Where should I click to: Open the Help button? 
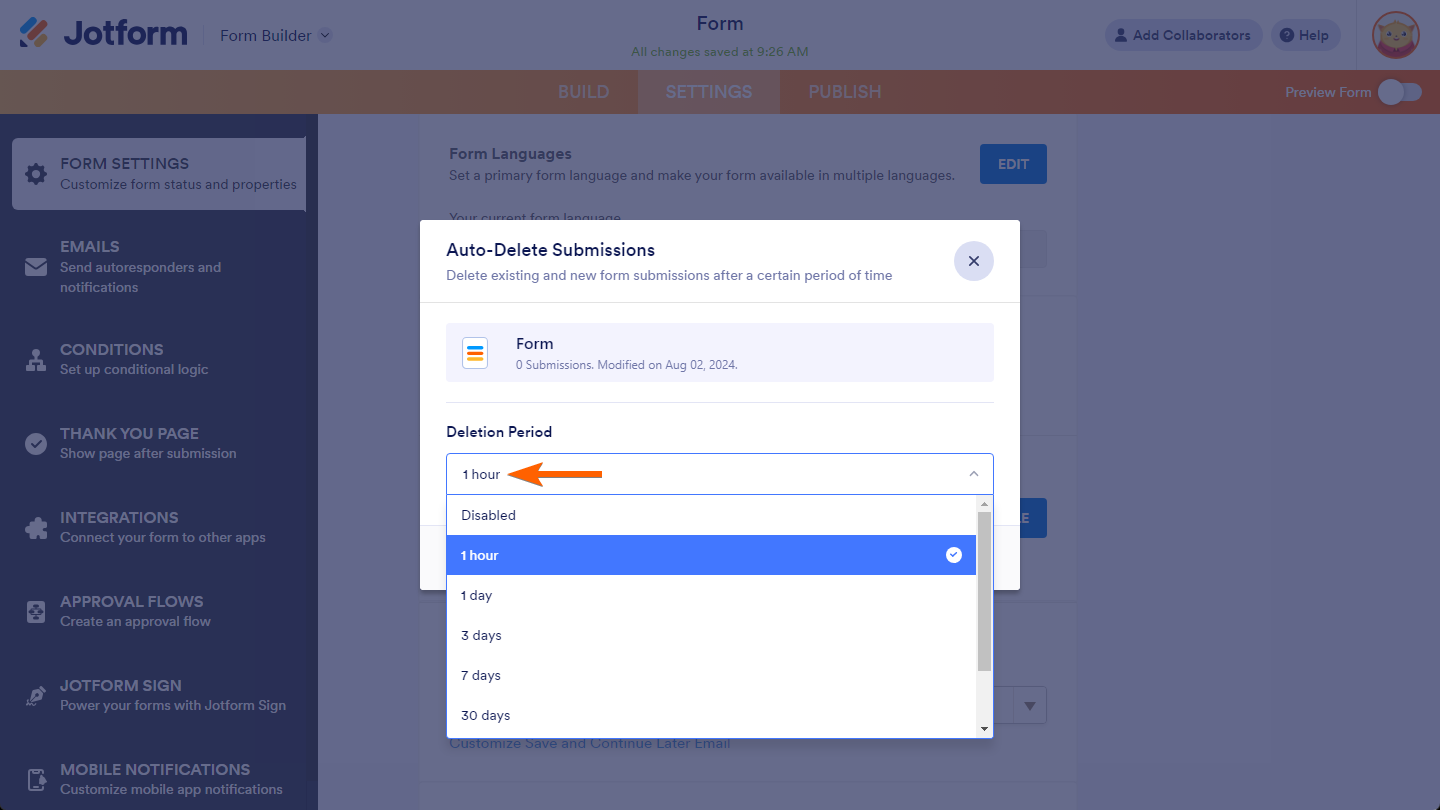coord(1304,35)
